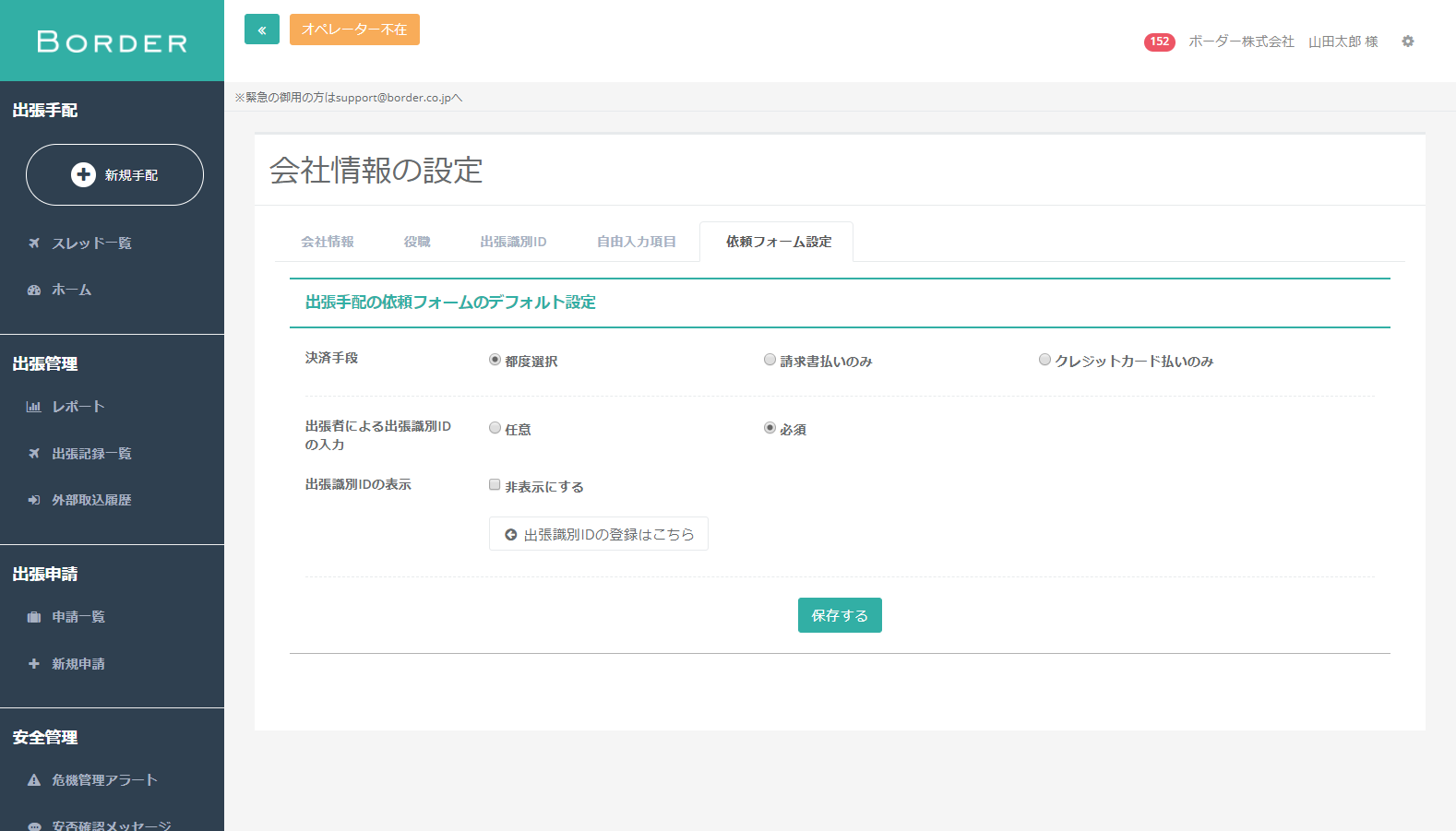Click the settings gear icon in header

coord(1407,42)
